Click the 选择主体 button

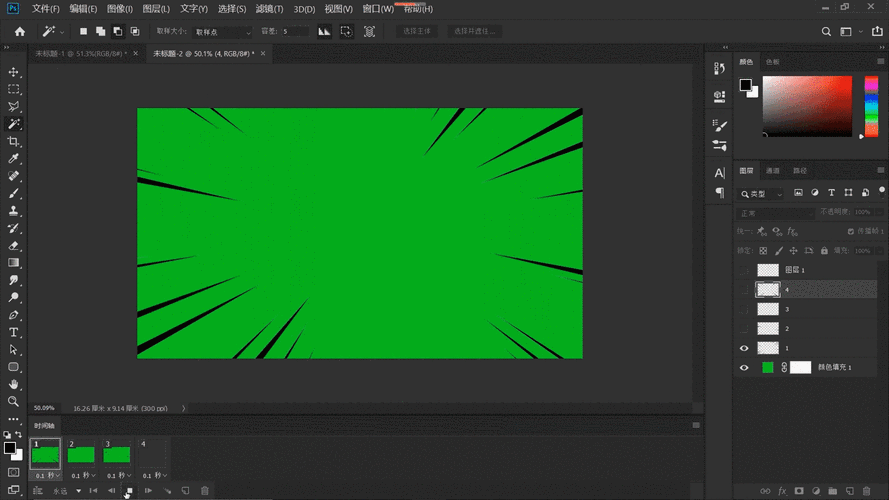416,32
